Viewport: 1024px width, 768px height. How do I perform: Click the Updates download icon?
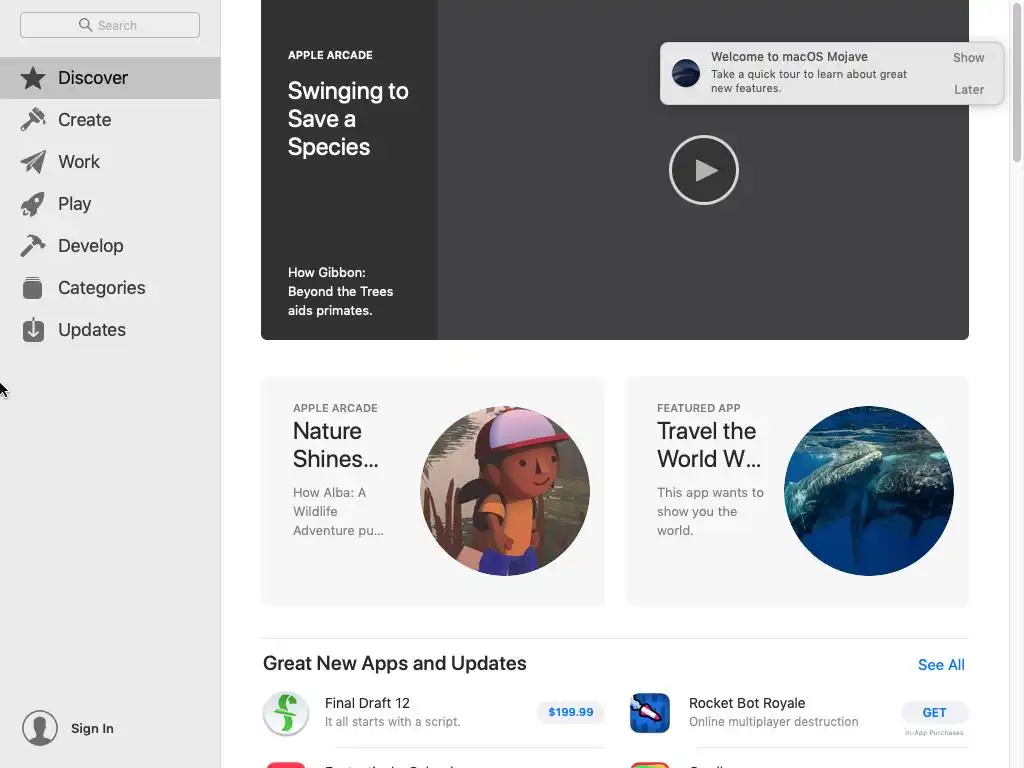pos(33,330)
